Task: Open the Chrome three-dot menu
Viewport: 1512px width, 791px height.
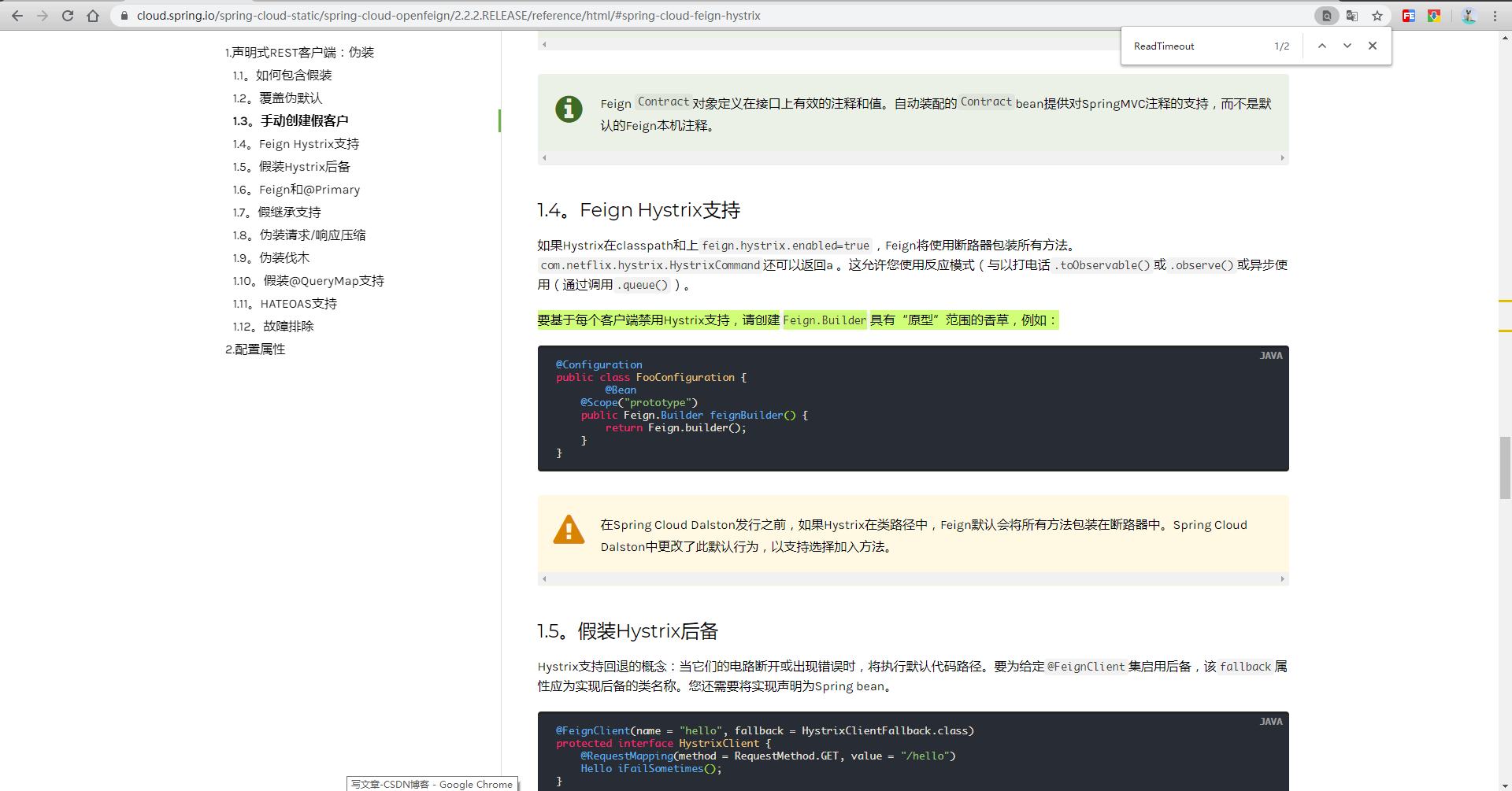Action: [1496, 15]
